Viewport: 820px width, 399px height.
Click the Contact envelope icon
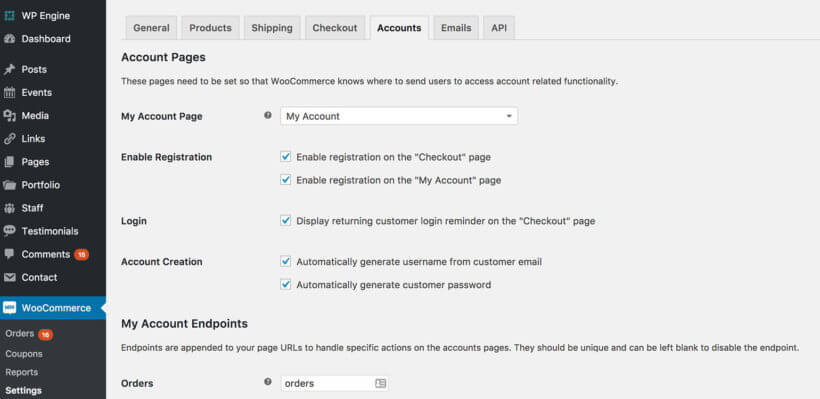(9, 277)
